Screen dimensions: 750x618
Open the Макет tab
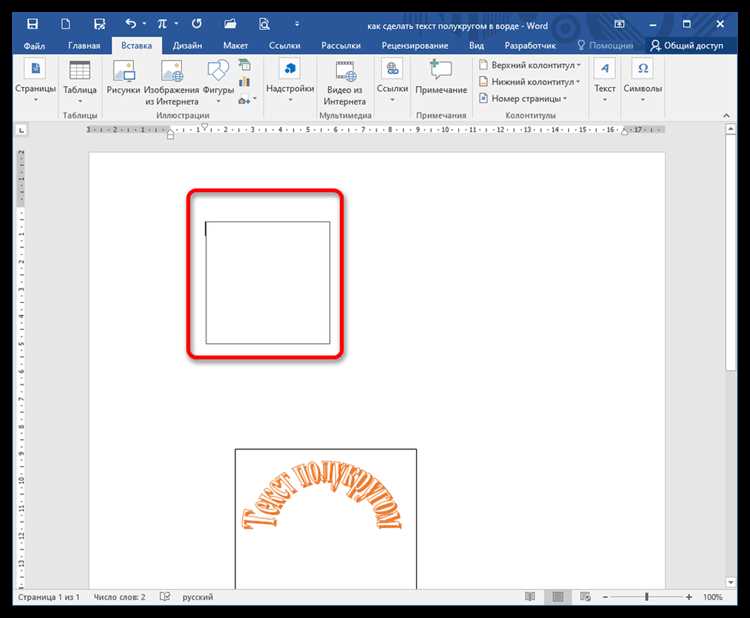(x=235, y=46)
